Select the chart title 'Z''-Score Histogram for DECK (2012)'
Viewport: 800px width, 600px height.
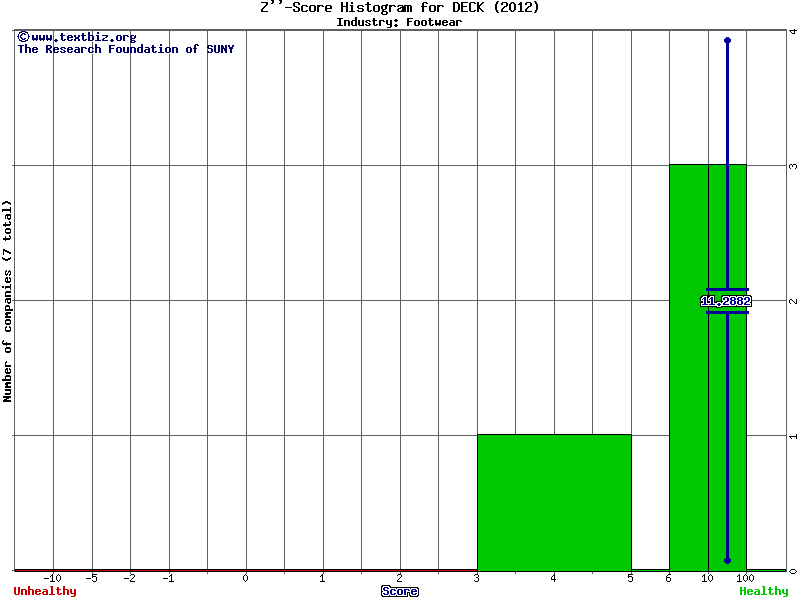pos(399,7)
